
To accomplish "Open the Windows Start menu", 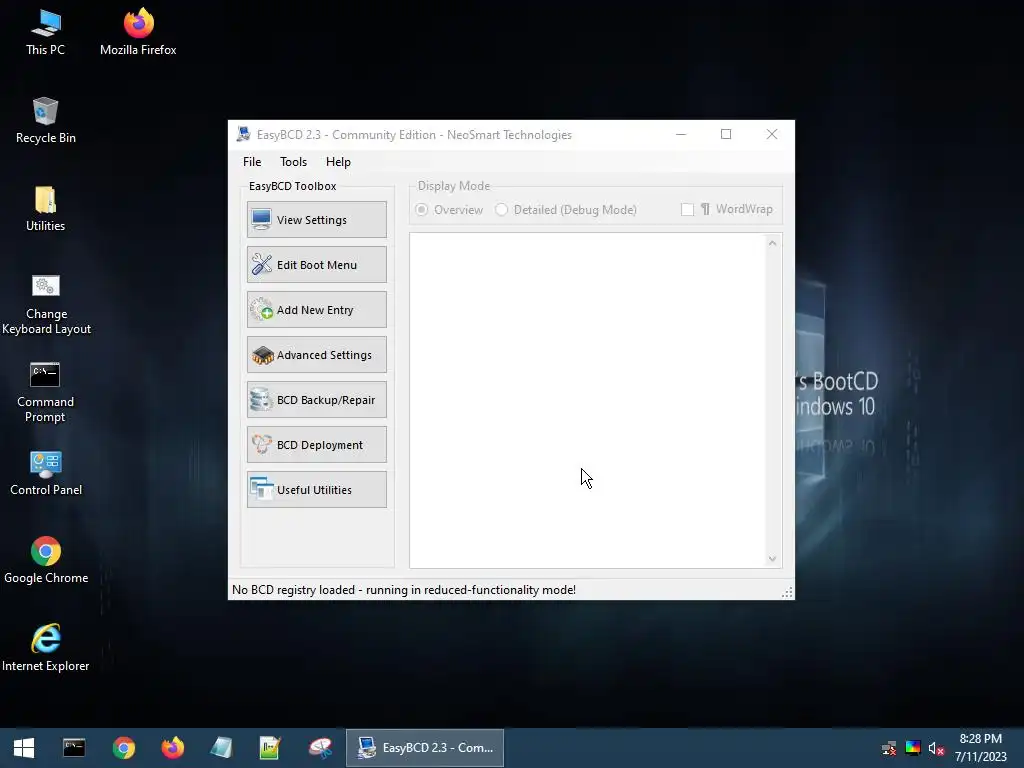I will tap(24, 748).
